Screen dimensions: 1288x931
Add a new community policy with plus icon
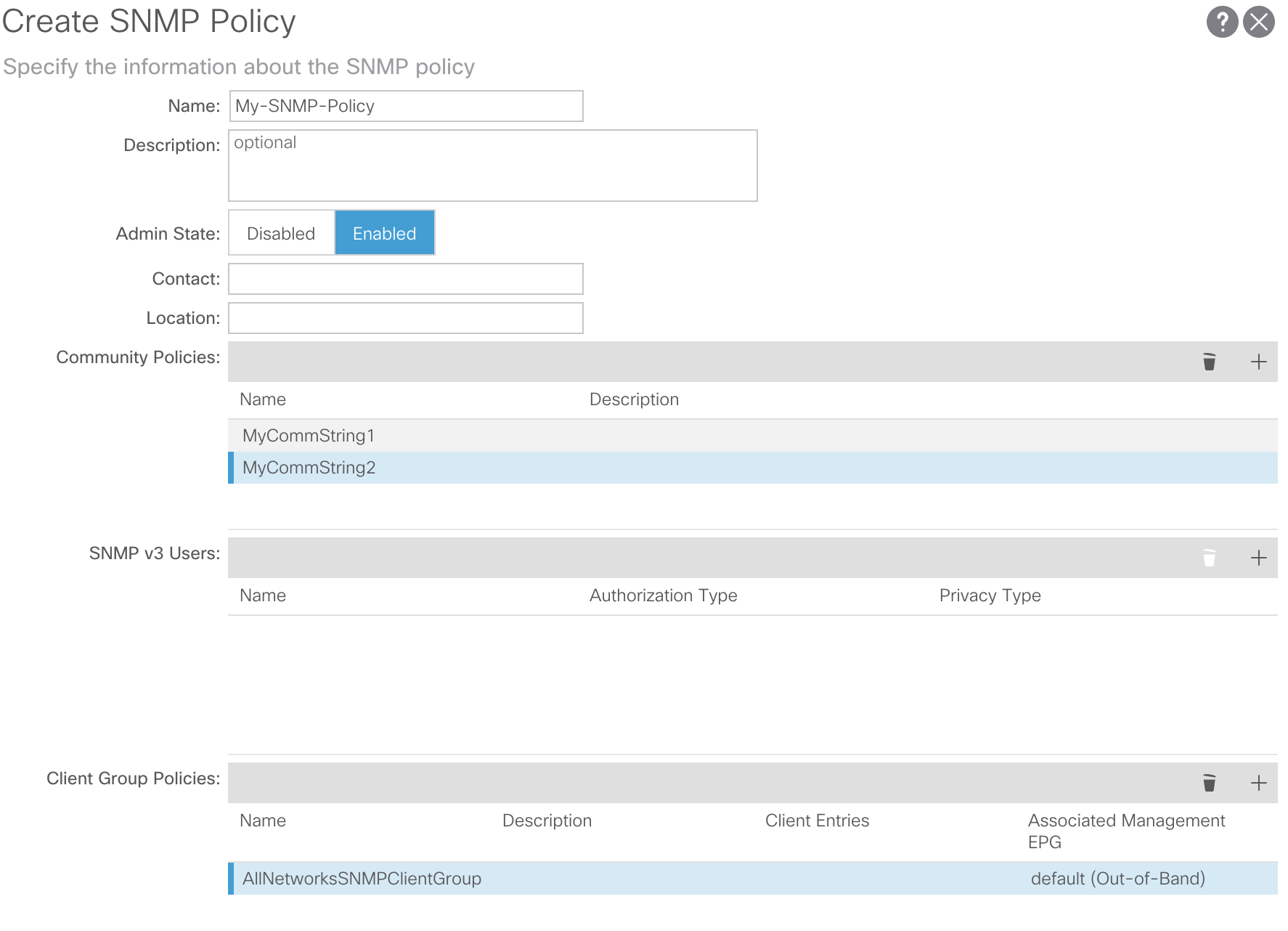(x=1259, y=362)
